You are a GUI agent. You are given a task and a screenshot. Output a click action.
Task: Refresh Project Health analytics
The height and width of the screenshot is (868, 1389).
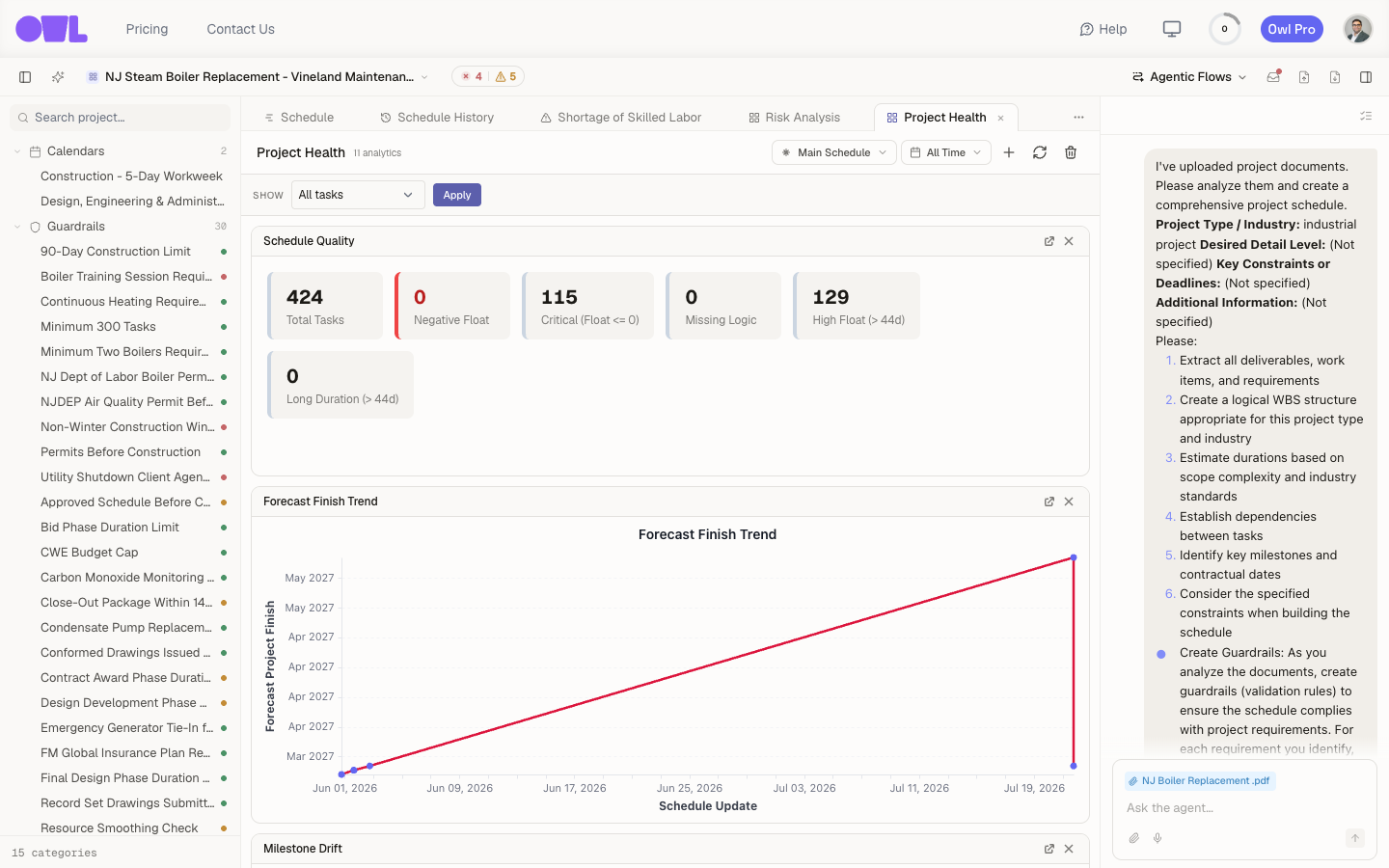point(1040,152)
